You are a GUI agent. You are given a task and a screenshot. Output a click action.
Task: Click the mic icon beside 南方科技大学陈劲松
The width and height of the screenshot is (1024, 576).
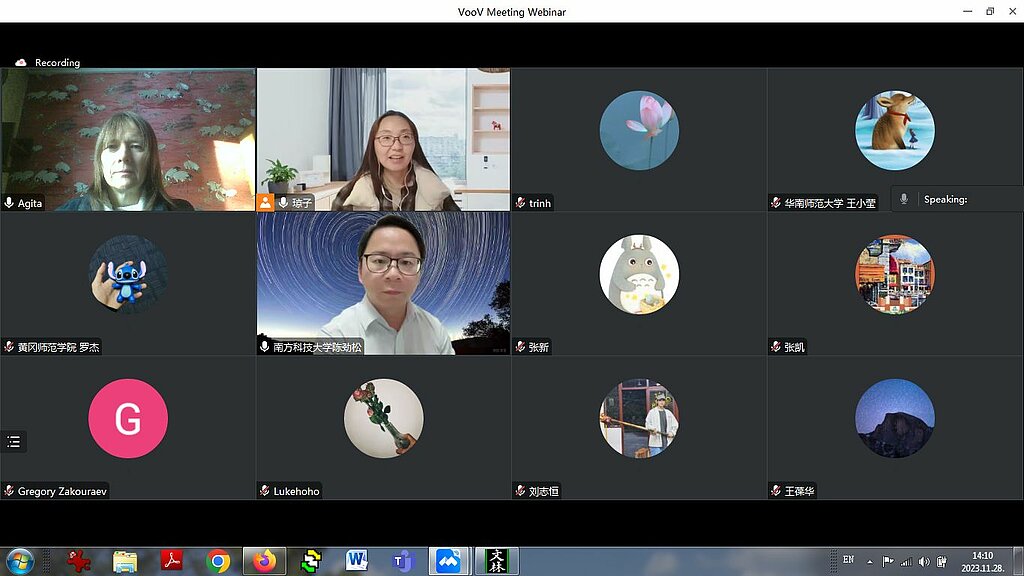[265, 347]
